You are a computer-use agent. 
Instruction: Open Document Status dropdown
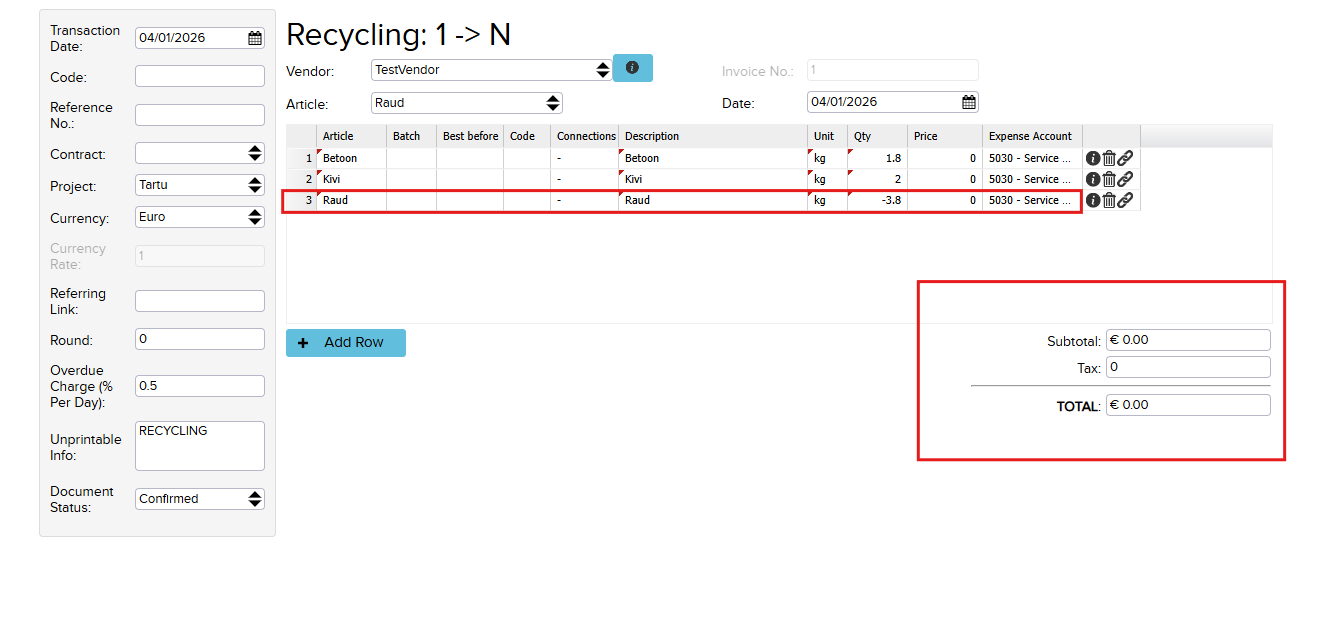(255, 499)
